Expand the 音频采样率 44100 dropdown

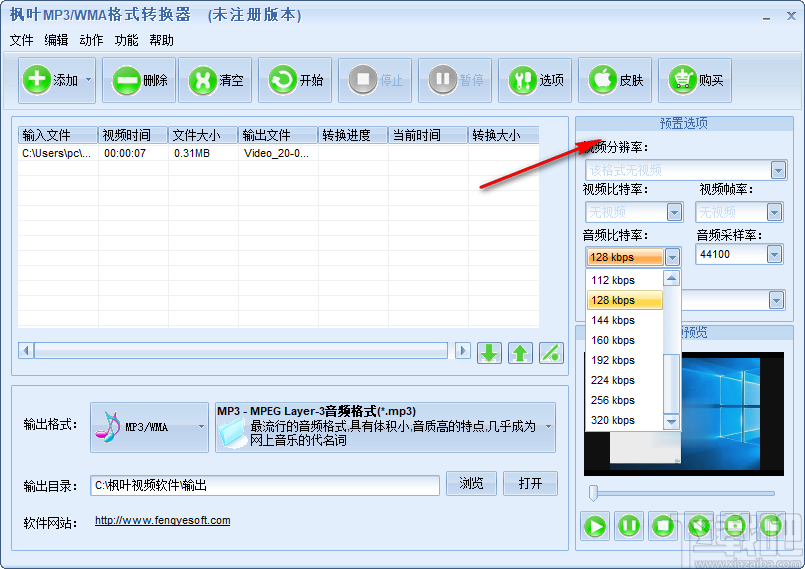774,254
